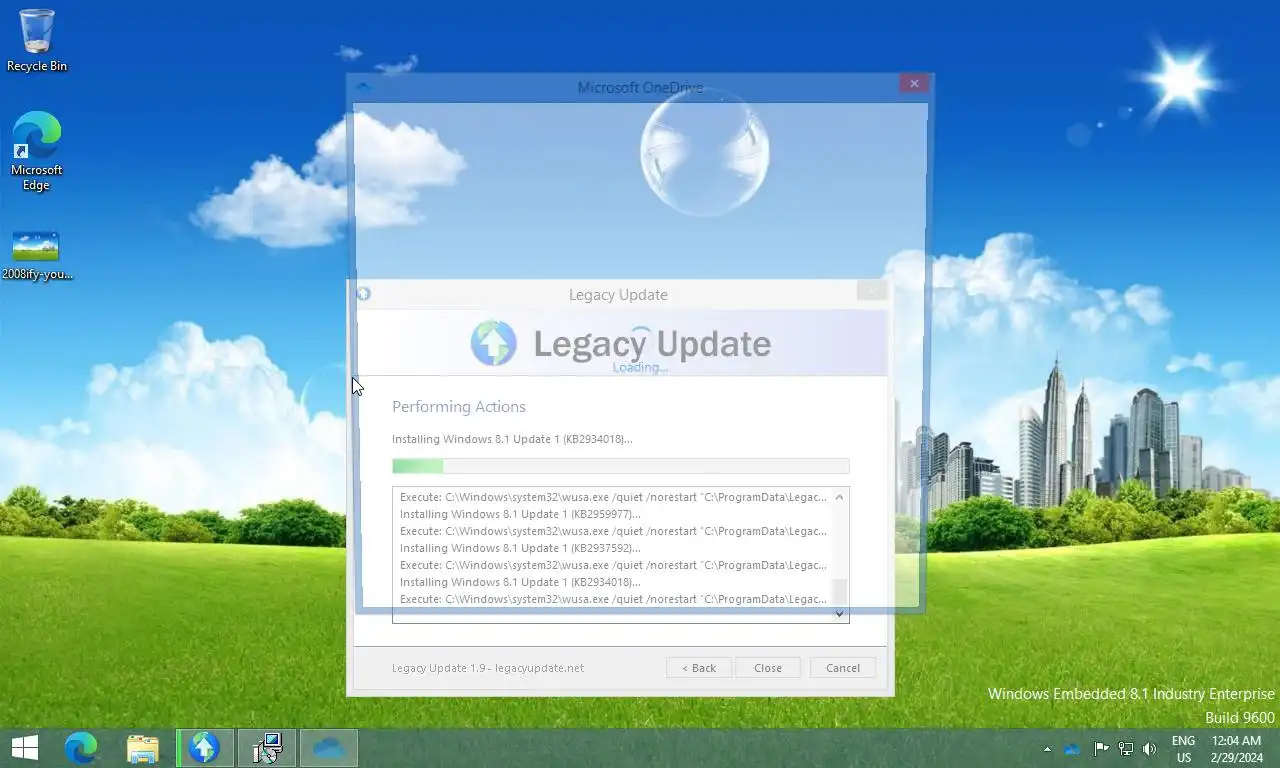Select log line Installing Windows 8.1 Update 1 (KB2959977)
1280x768 pixels.
coord(520,514)
